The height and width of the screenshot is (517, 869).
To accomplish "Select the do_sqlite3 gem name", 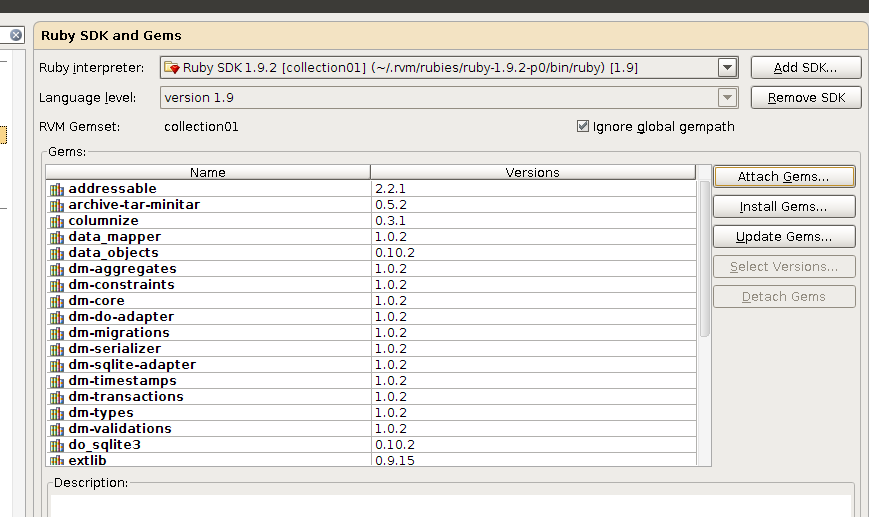I will point(105,445).
